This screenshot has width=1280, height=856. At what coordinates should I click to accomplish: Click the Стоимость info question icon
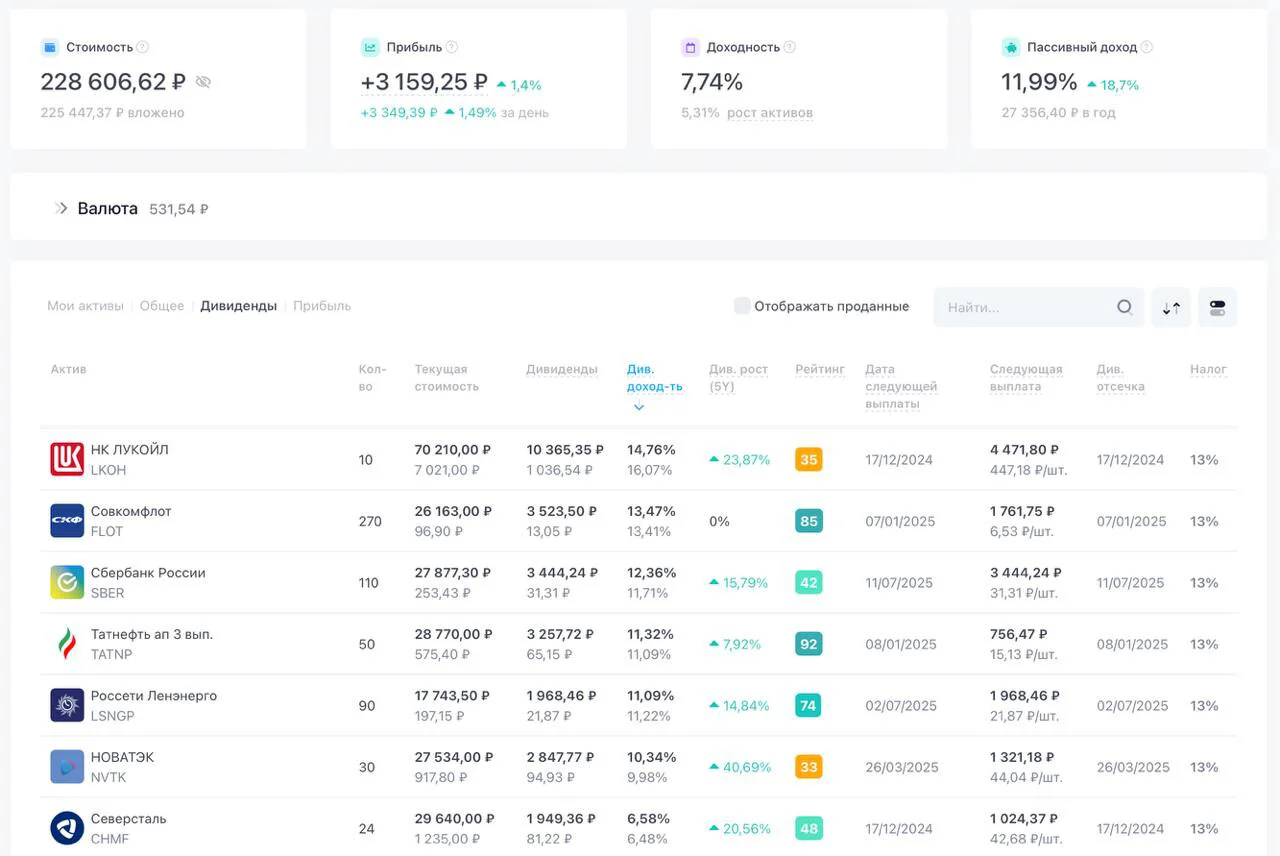[x=142, y=47]
